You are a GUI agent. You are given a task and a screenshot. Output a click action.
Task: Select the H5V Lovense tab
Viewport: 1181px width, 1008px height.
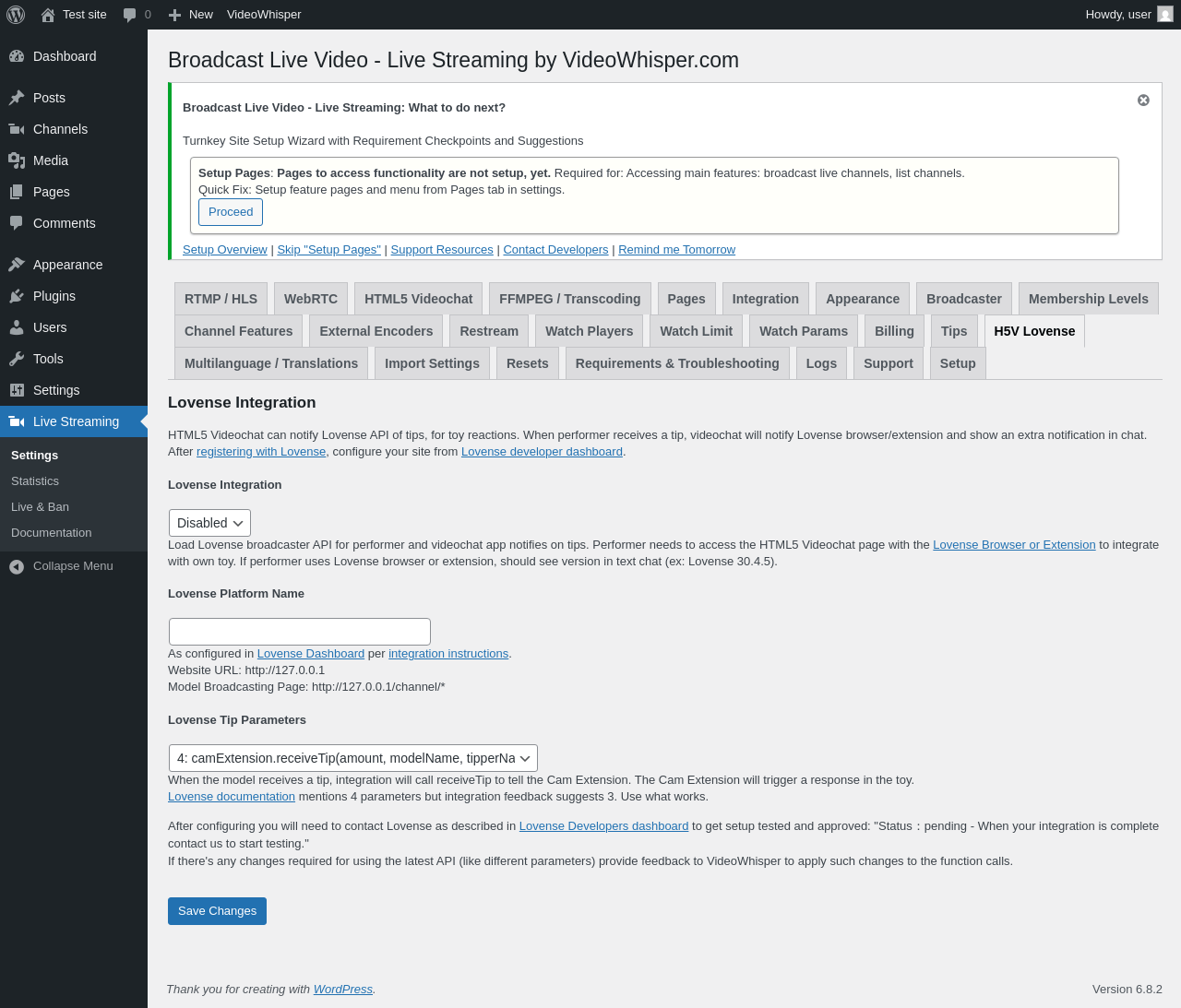[1034, 331]
